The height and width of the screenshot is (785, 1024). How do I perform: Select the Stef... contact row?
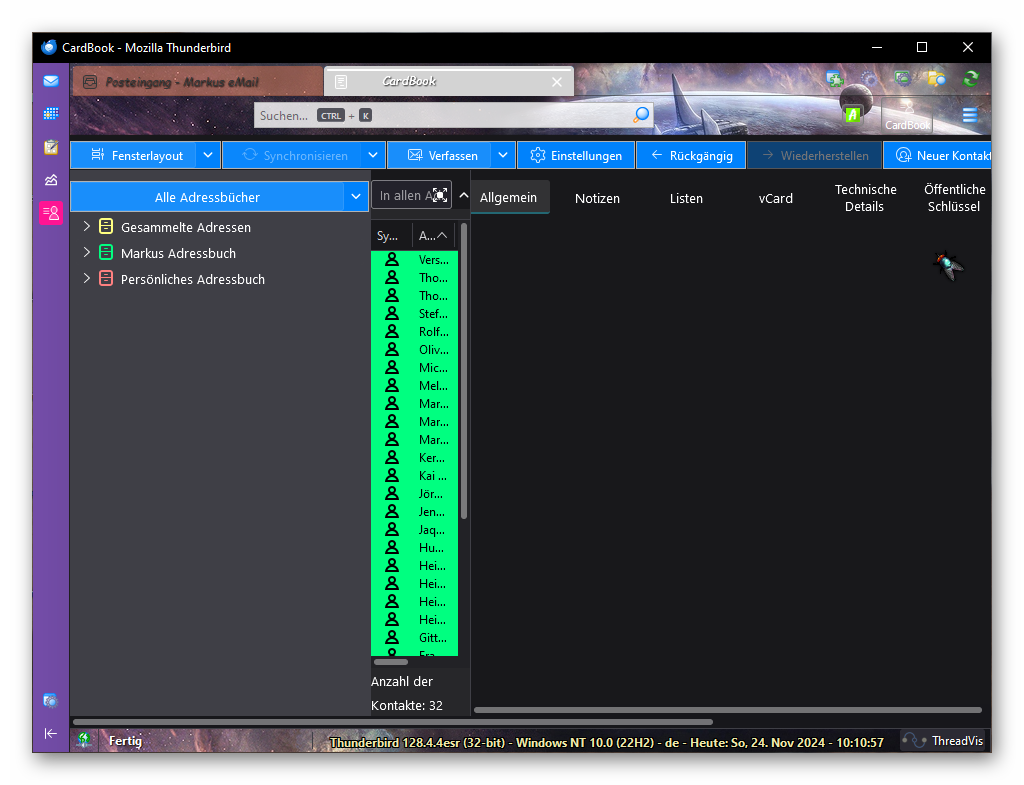pos(415,313)
